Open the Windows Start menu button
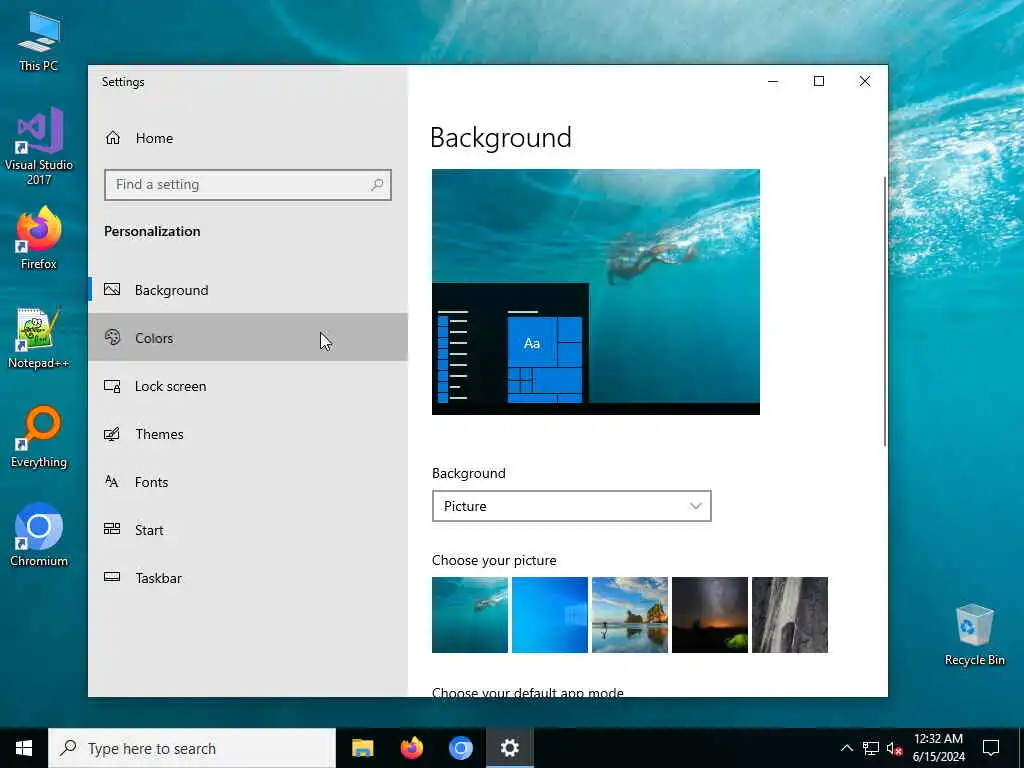1024x768 pixels. [24, 748]
